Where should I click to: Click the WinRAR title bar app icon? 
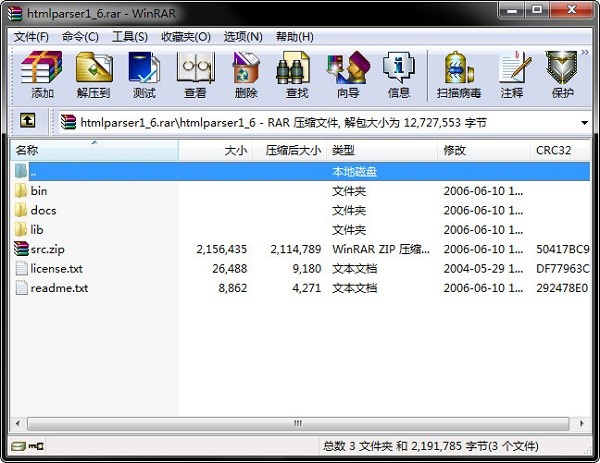coord(15,13)
